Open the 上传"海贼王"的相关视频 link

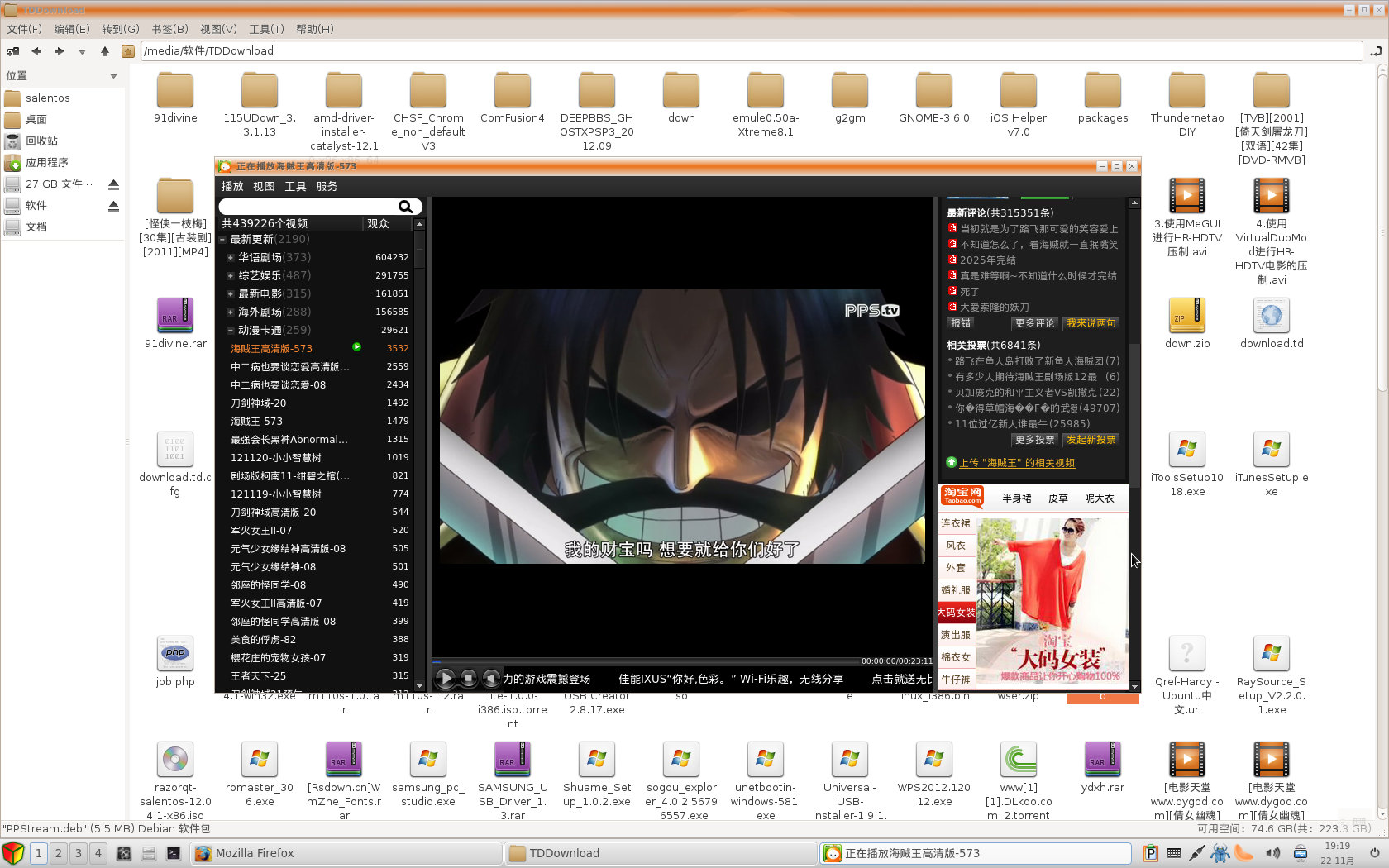tap(1017, 463)
